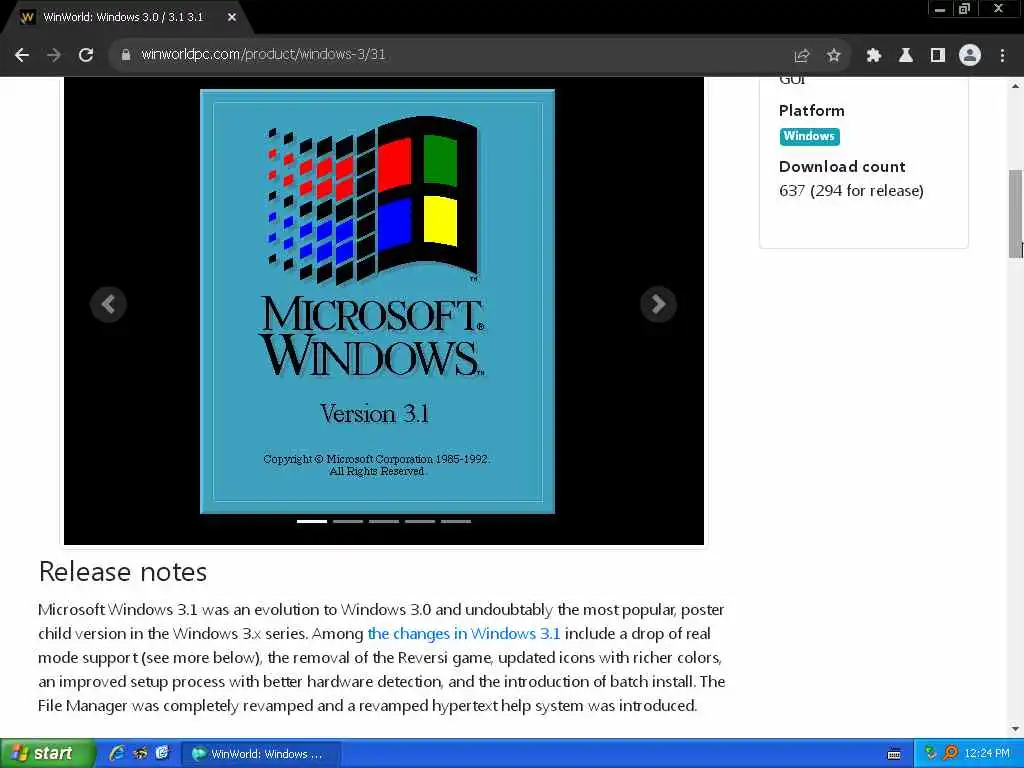Viewport: 1024px width, 768px height.
Task: Close the WinWorld browser tab
Action: click(x=232, y=18)
